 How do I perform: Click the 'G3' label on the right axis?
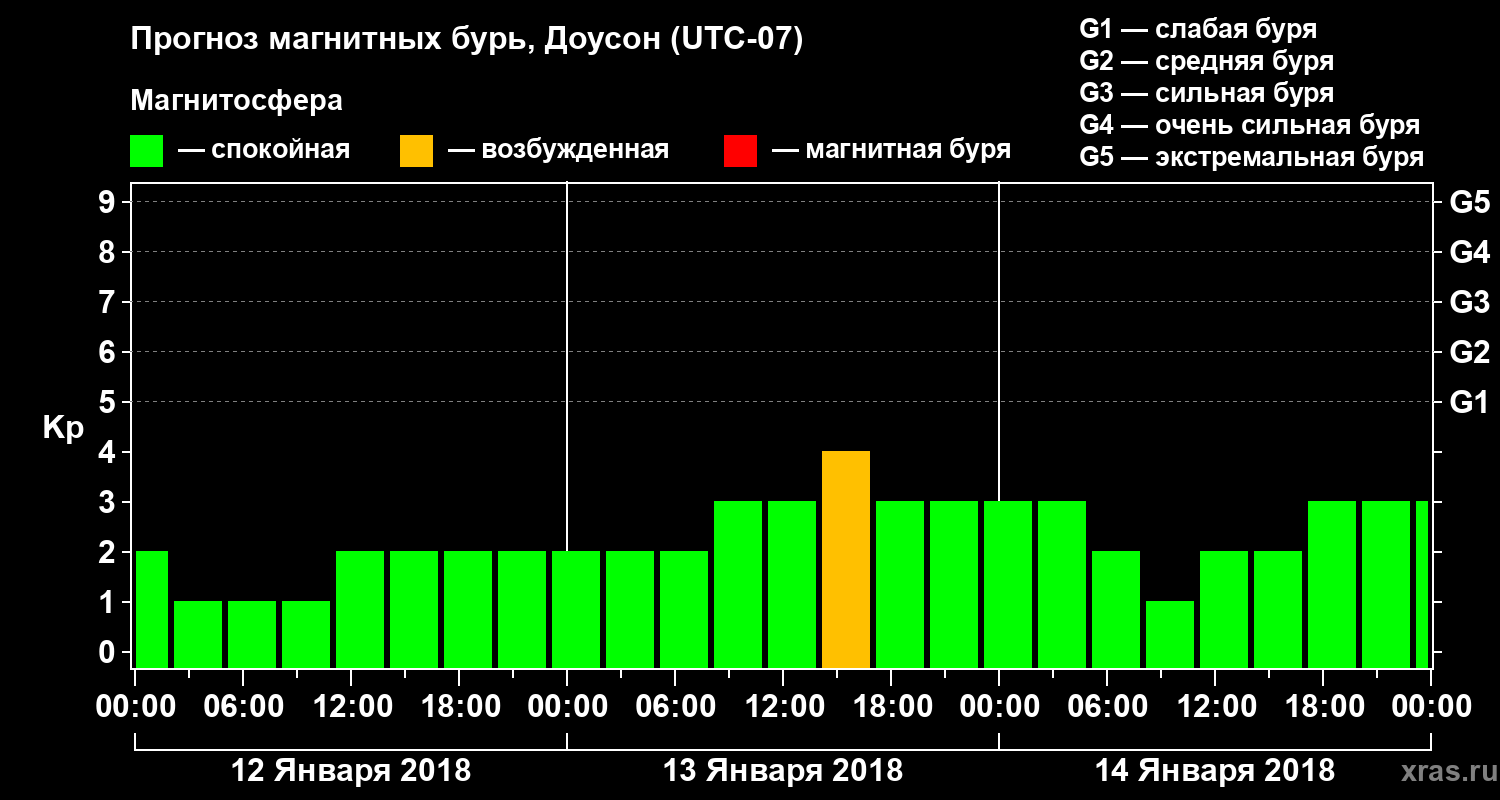point(1469,302)
